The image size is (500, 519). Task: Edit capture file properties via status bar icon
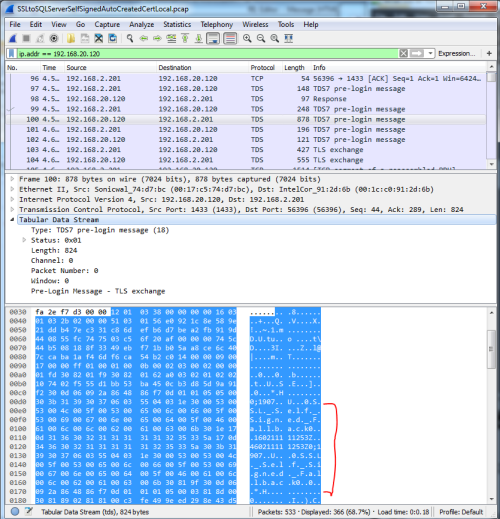29,511
